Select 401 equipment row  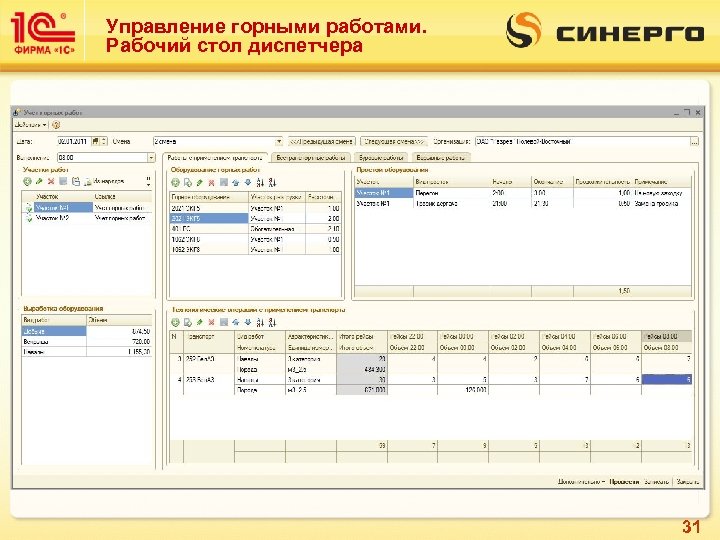coord(255,228)
